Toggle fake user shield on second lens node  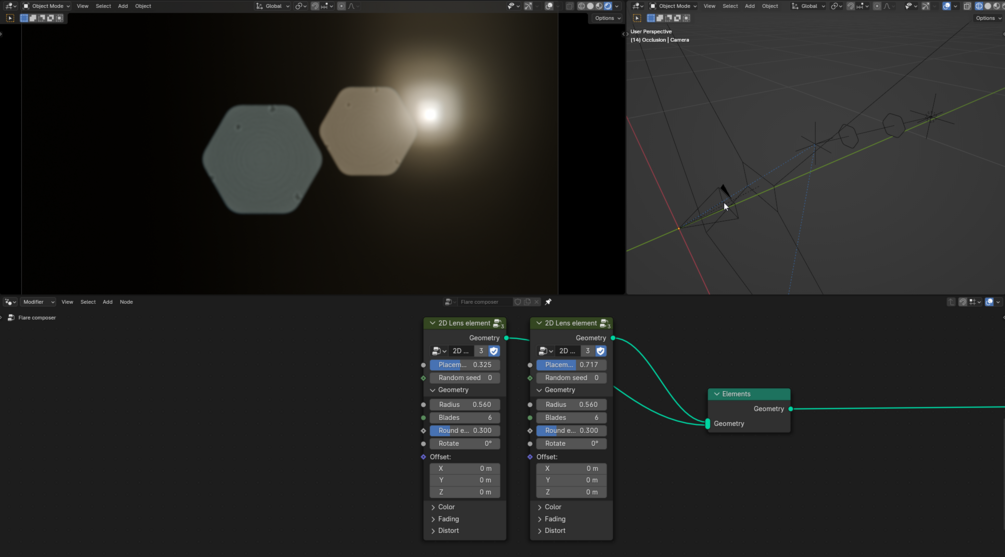coord(601,351)
